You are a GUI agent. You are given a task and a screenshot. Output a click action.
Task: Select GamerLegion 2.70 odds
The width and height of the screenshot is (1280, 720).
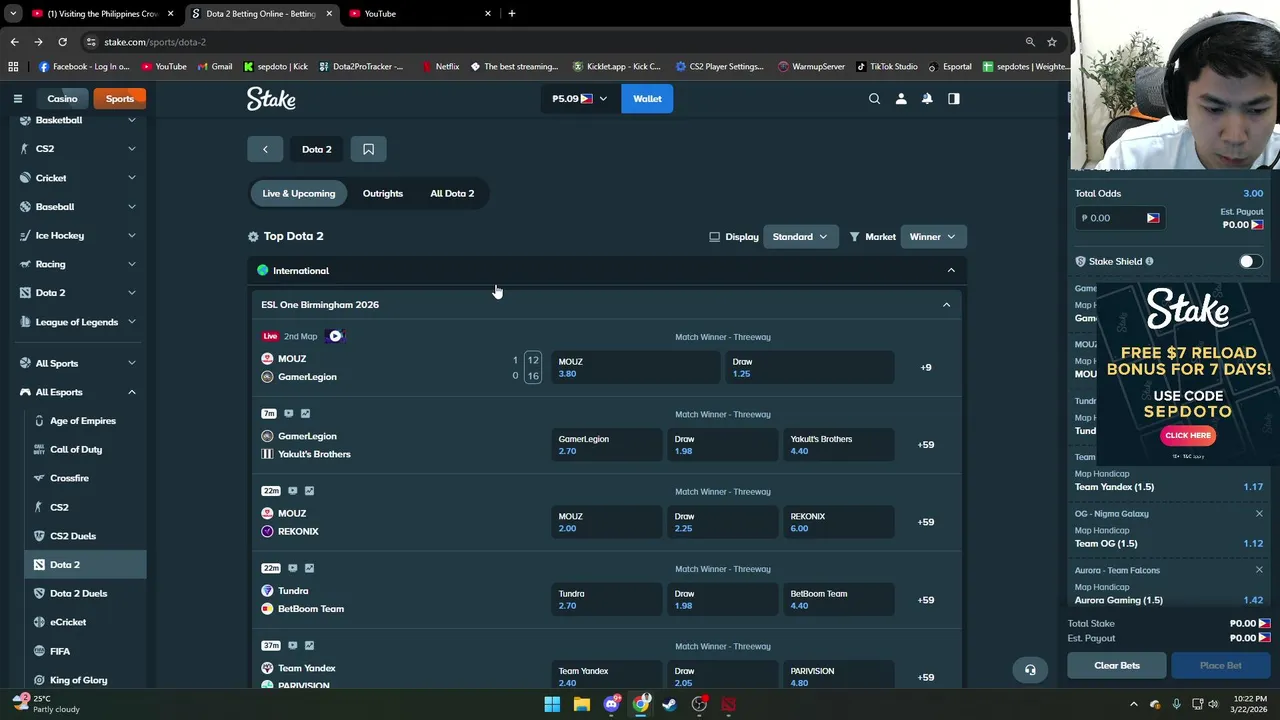[x=606, y=444]
